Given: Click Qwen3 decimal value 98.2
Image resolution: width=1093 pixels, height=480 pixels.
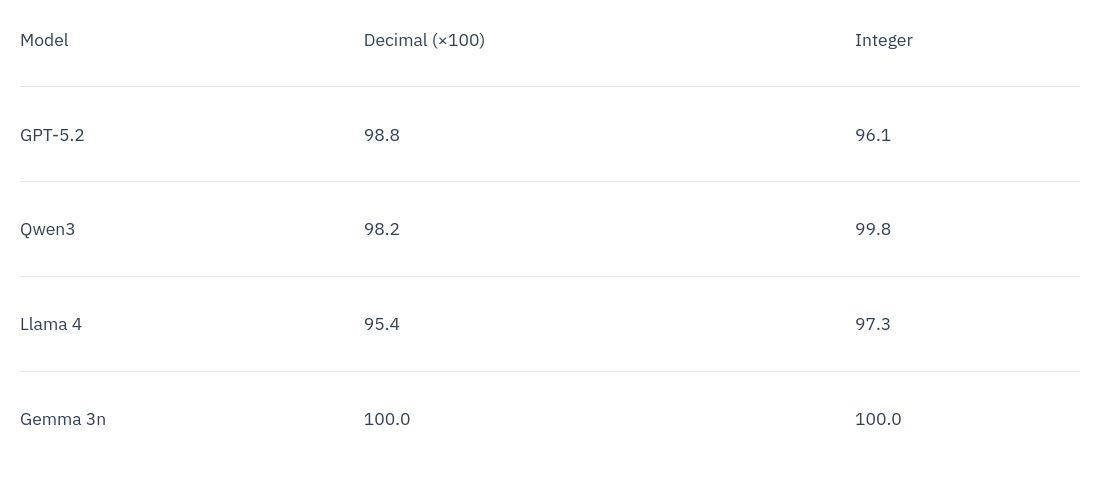Looking at the screenshot, I should point(382,230).
